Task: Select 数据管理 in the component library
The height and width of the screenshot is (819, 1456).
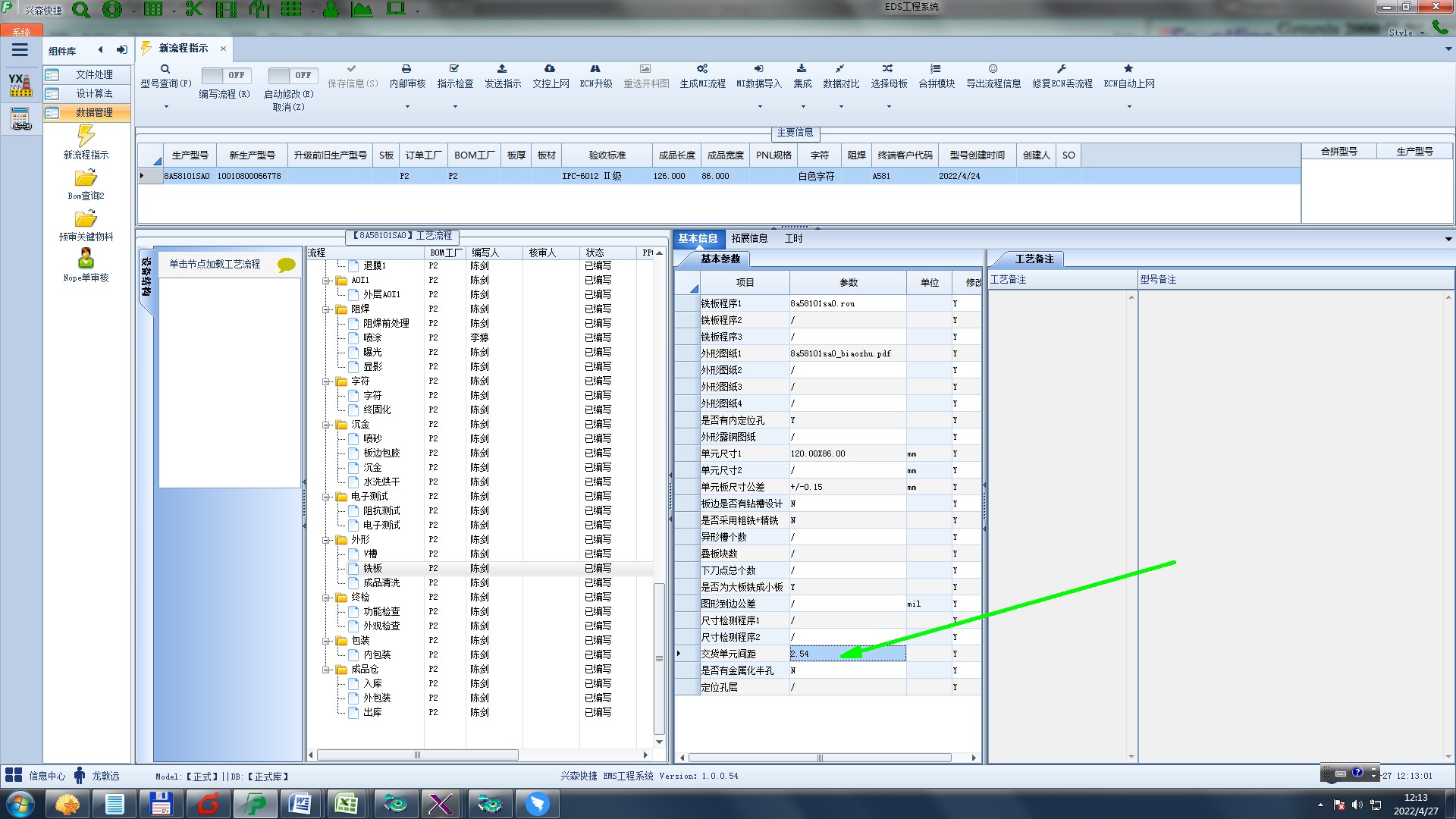Action: tap(93, 112)
